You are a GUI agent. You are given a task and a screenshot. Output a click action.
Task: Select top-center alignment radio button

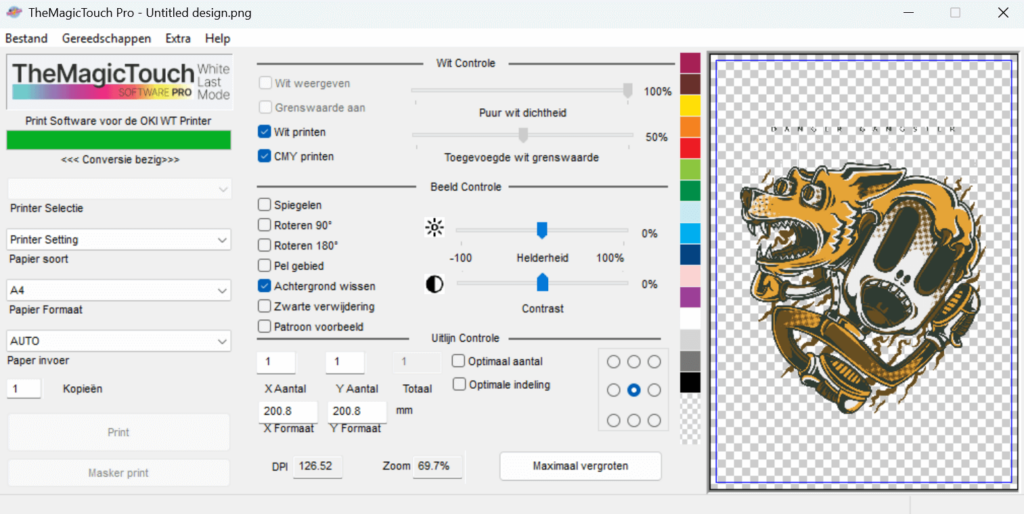pyautogui.click(x=634, y=362)
